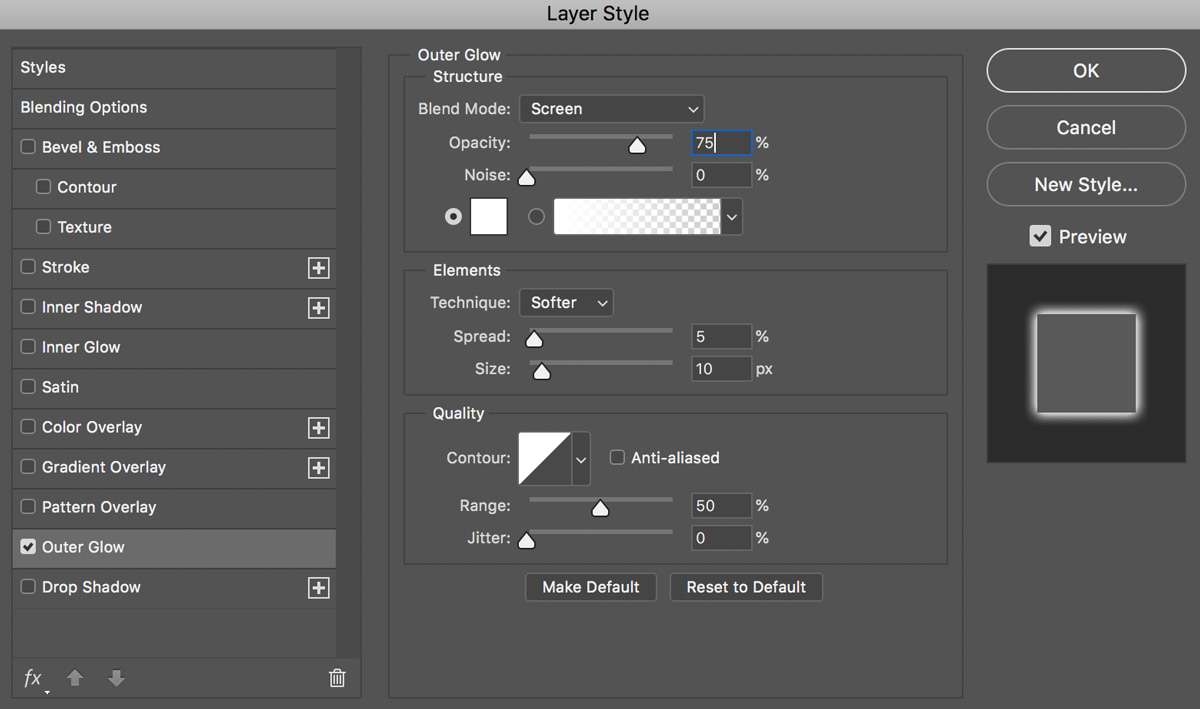Expand the Contour picker arrow
1200x709 pixels.
tap(580, 458)
